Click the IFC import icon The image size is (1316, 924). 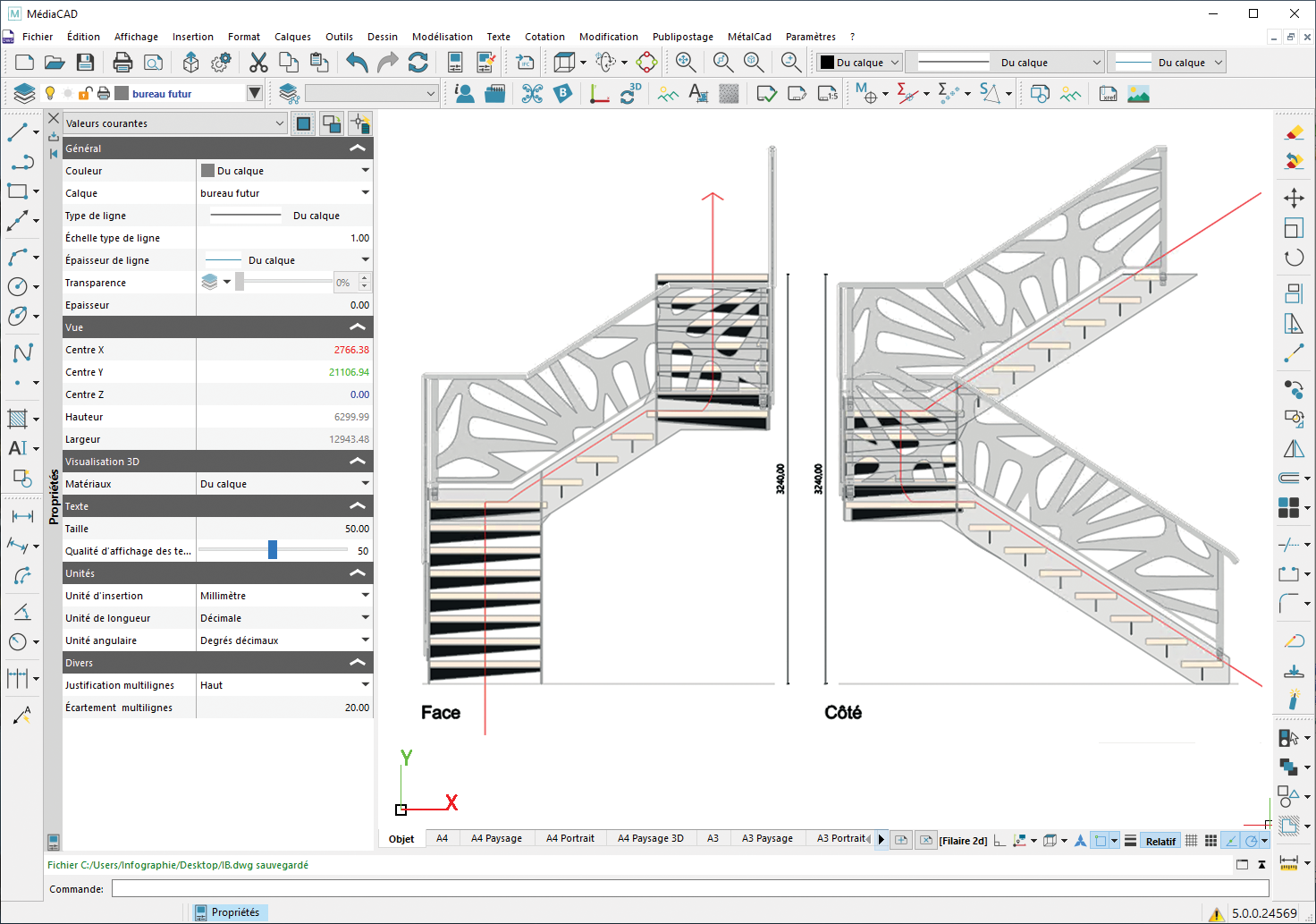(526, 62)
